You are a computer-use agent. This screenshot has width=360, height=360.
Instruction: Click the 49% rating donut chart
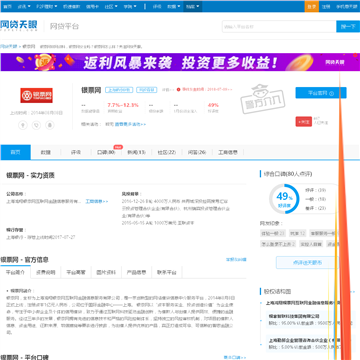pyautogui.click(x=284, y=199)
